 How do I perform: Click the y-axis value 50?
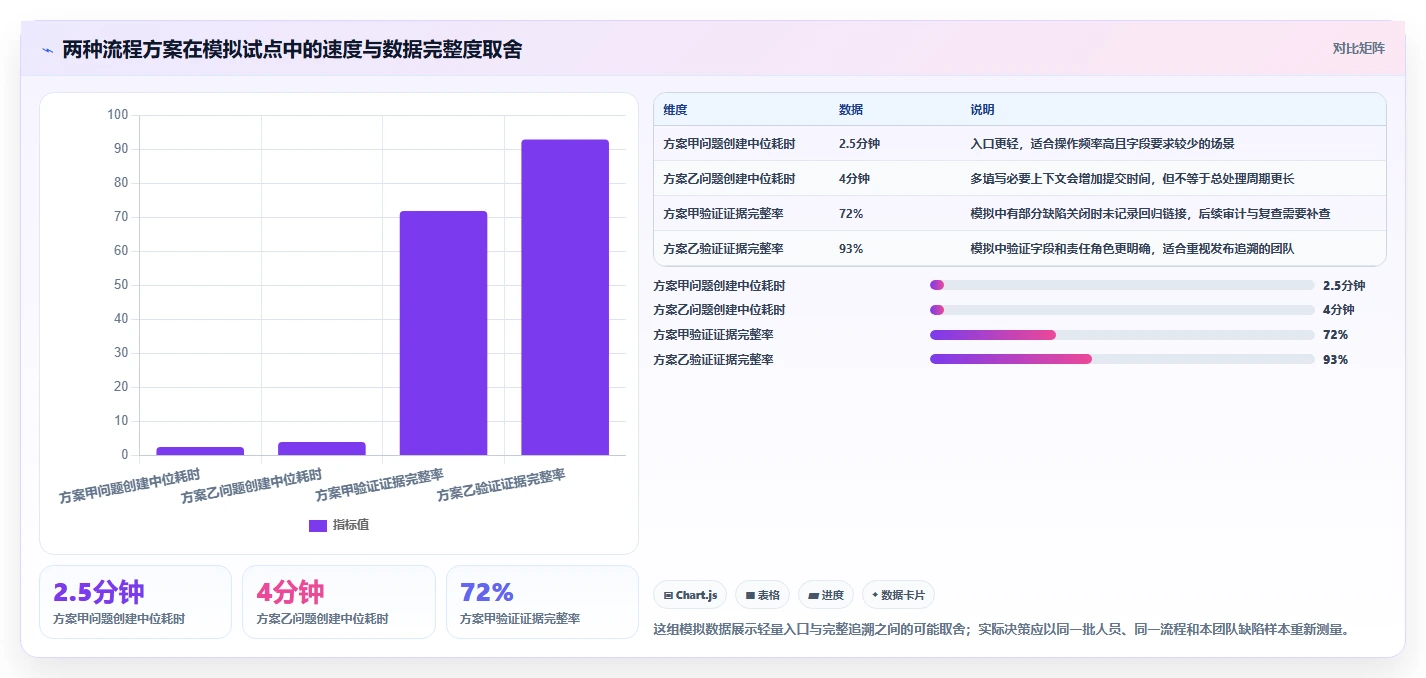[x=120, y=285]
